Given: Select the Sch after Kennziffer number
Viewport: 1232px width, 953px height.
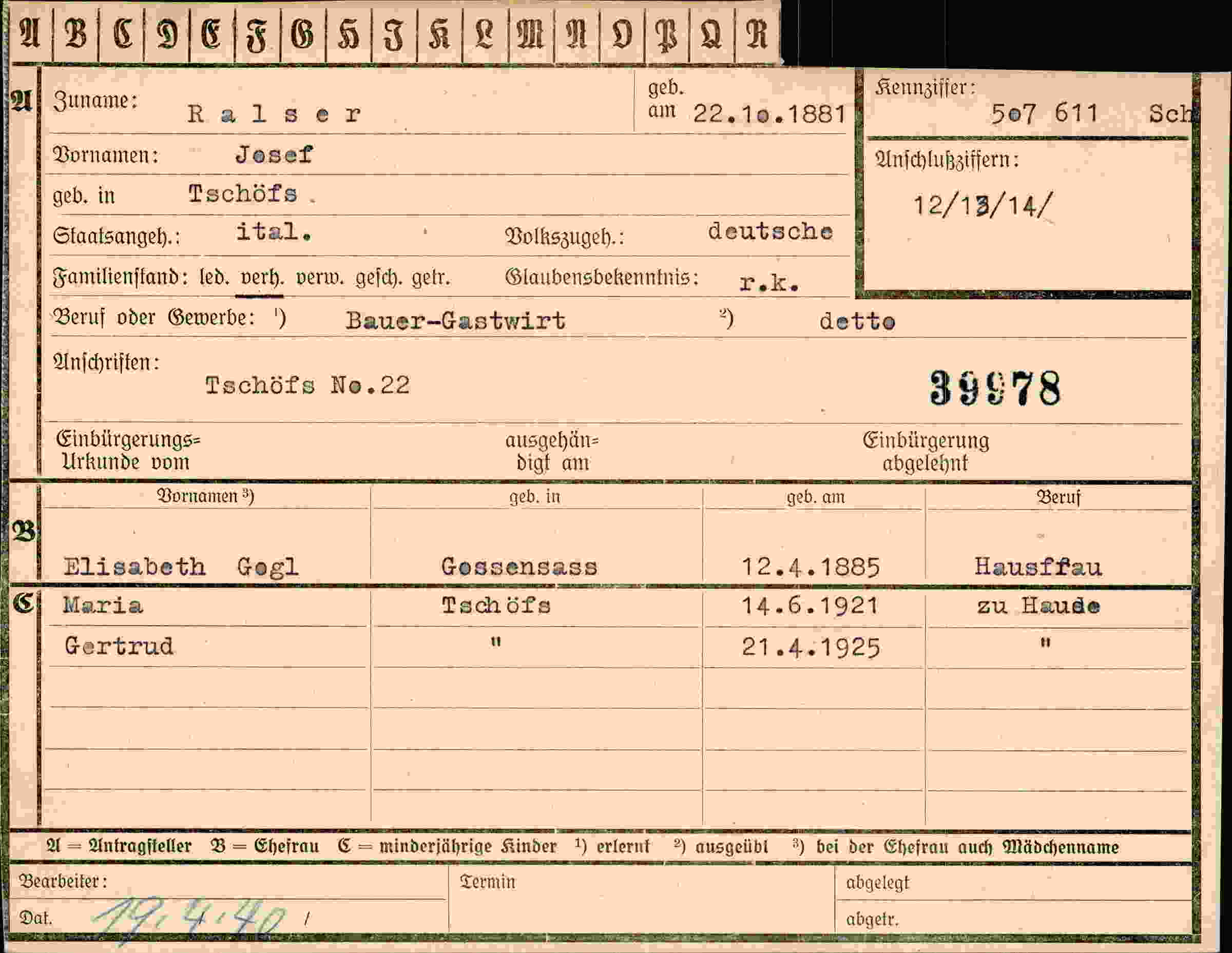Looking at the screenshot, I should pos(1171,114).
